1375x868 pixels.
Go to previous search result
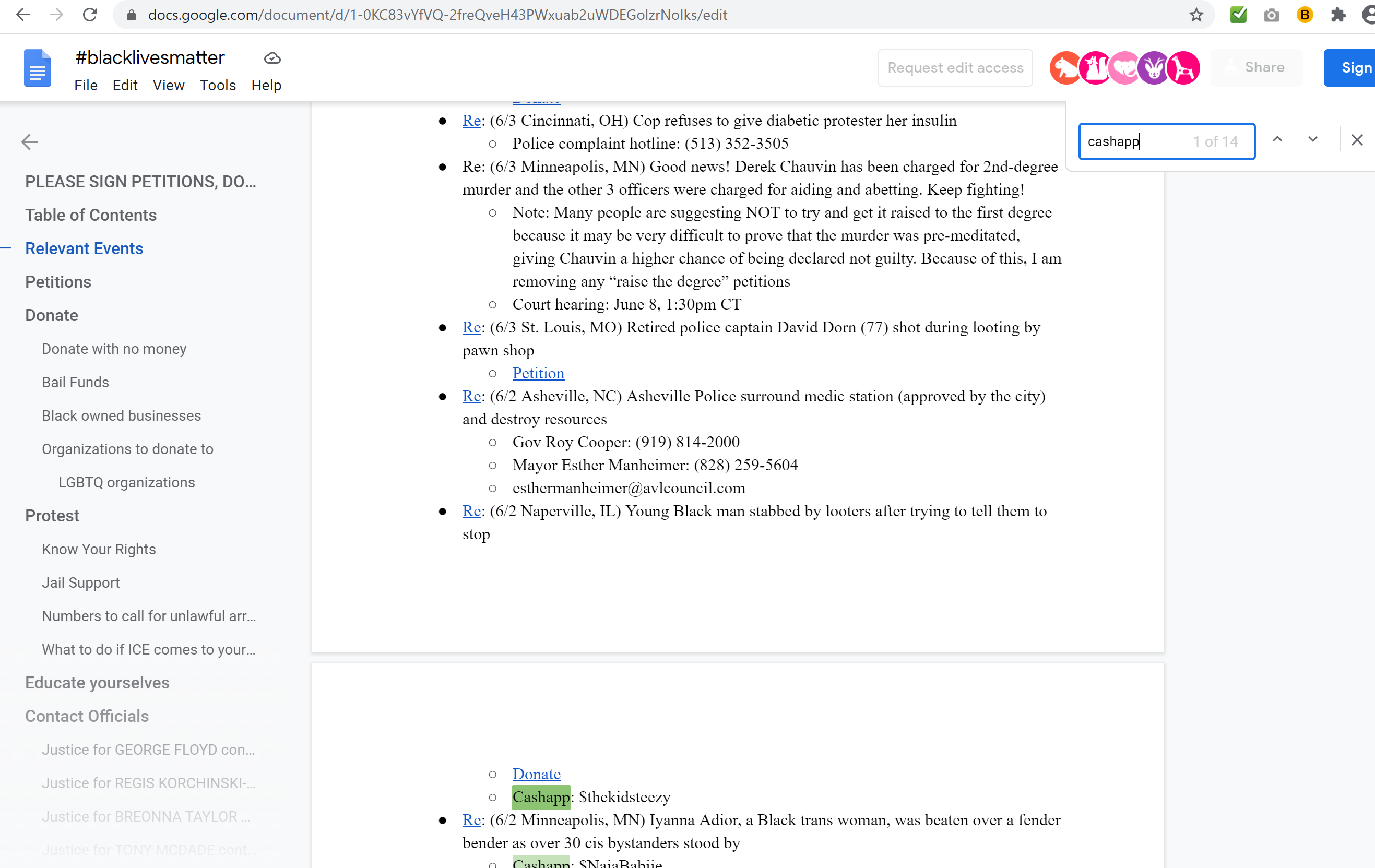coord(1277,139)
